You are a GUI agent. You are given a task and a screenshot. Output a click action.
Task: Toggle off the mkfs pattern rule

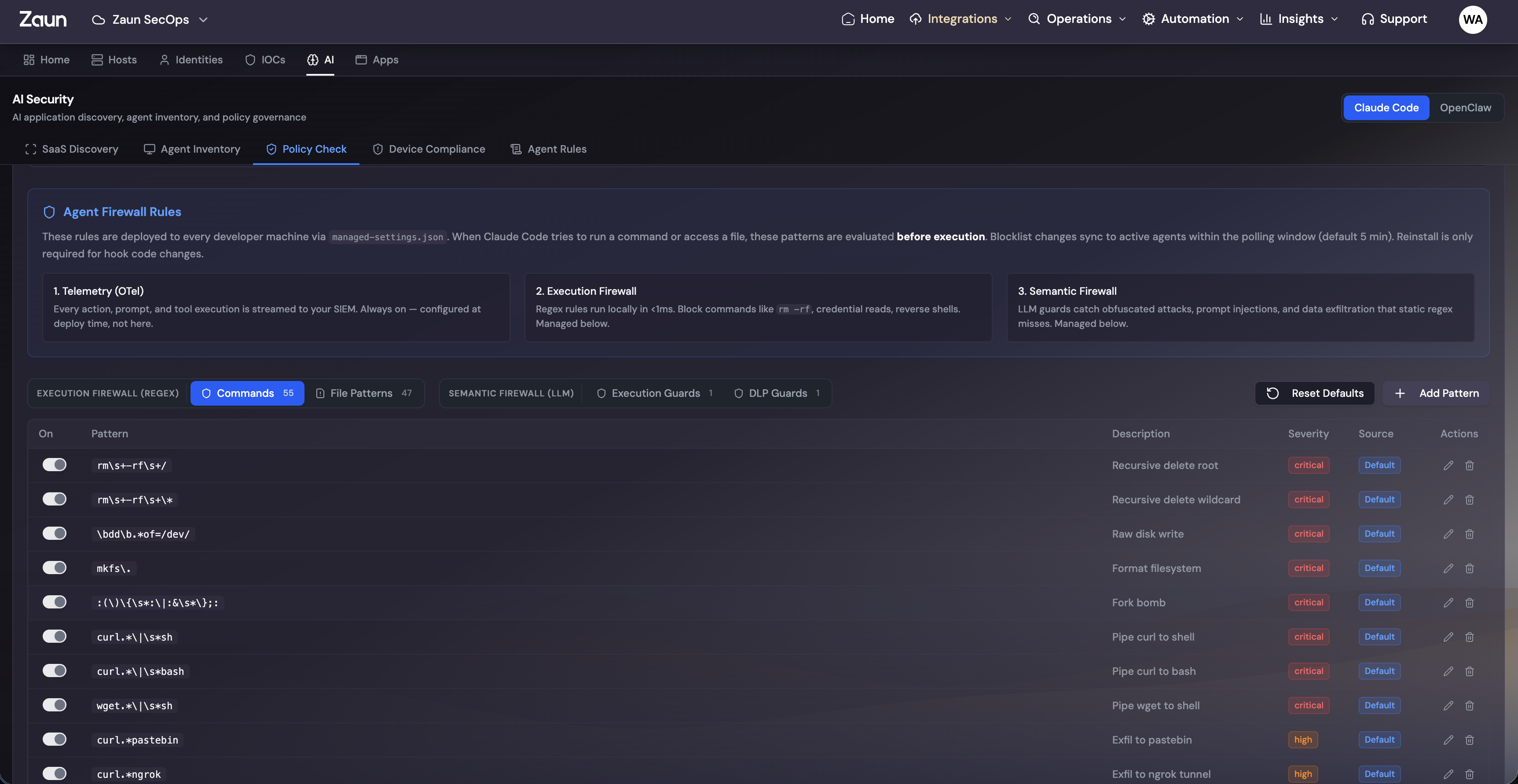[x=54, y=568]
